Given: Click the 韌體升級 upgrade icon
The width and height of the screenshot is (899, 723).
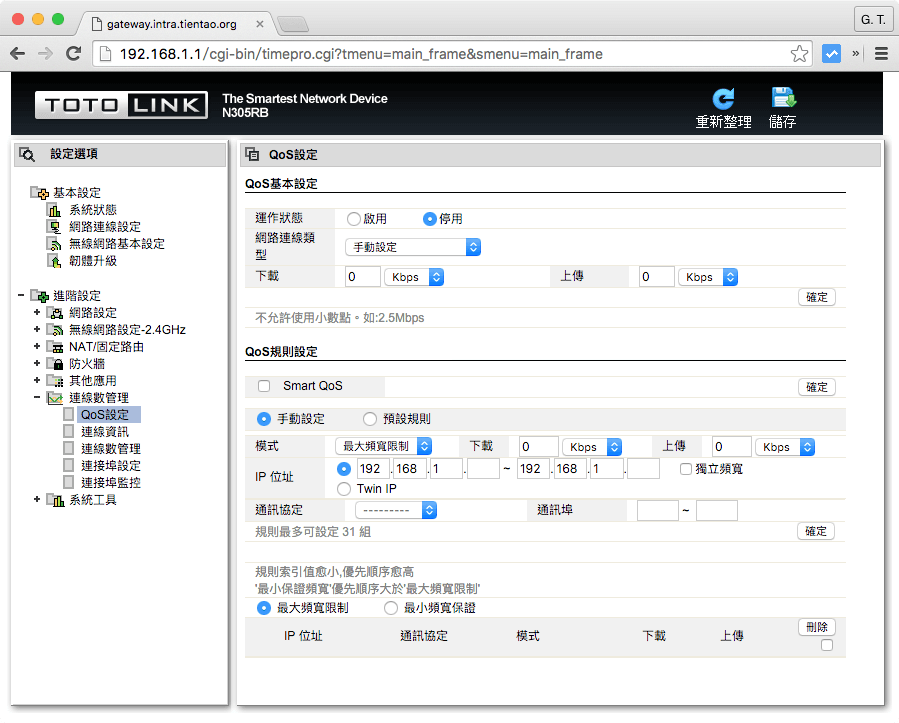Looking at the screenshot, I should [53, 260].
